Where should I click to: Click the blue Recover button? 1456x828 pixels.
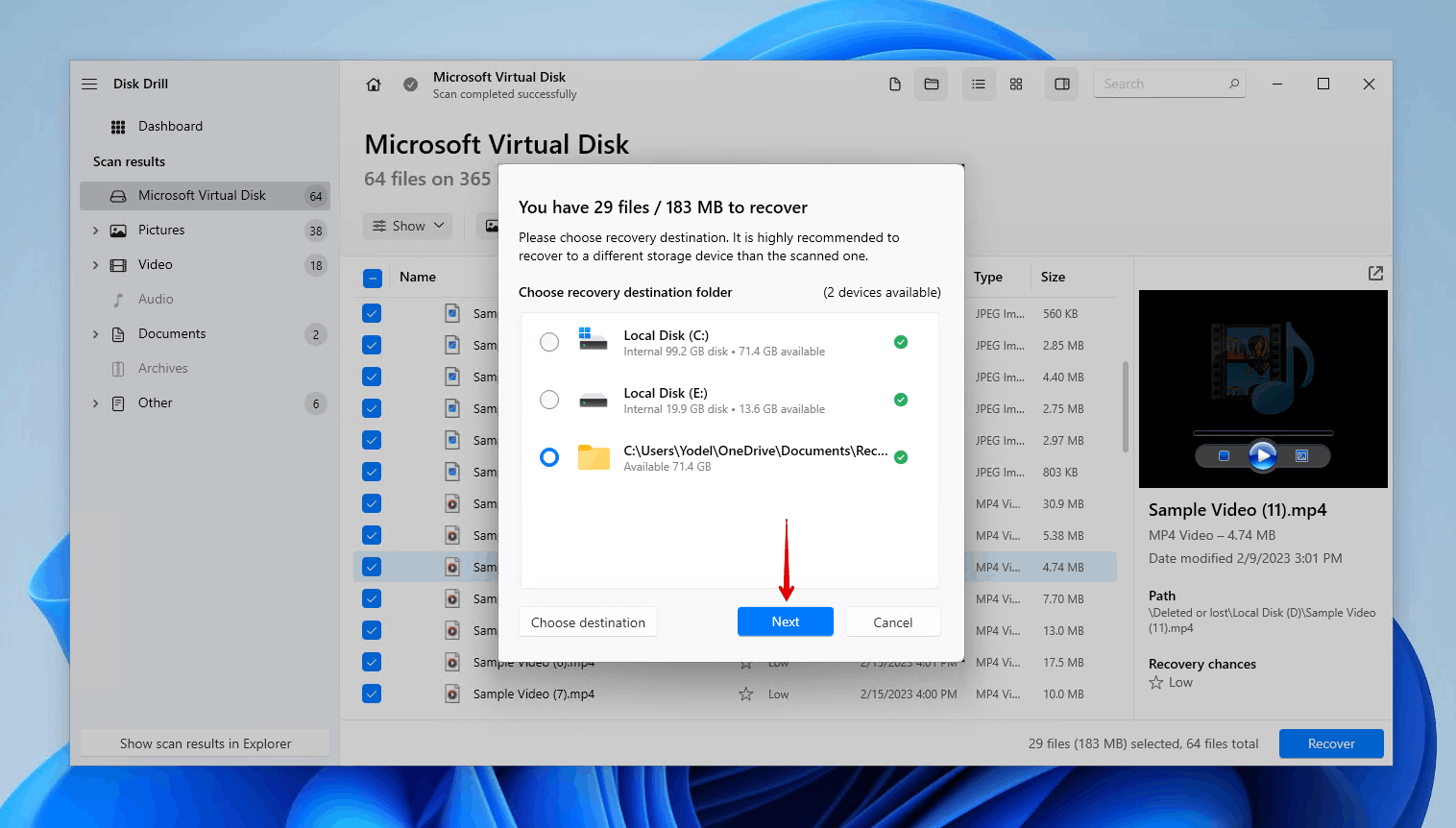coord(1331,743)
